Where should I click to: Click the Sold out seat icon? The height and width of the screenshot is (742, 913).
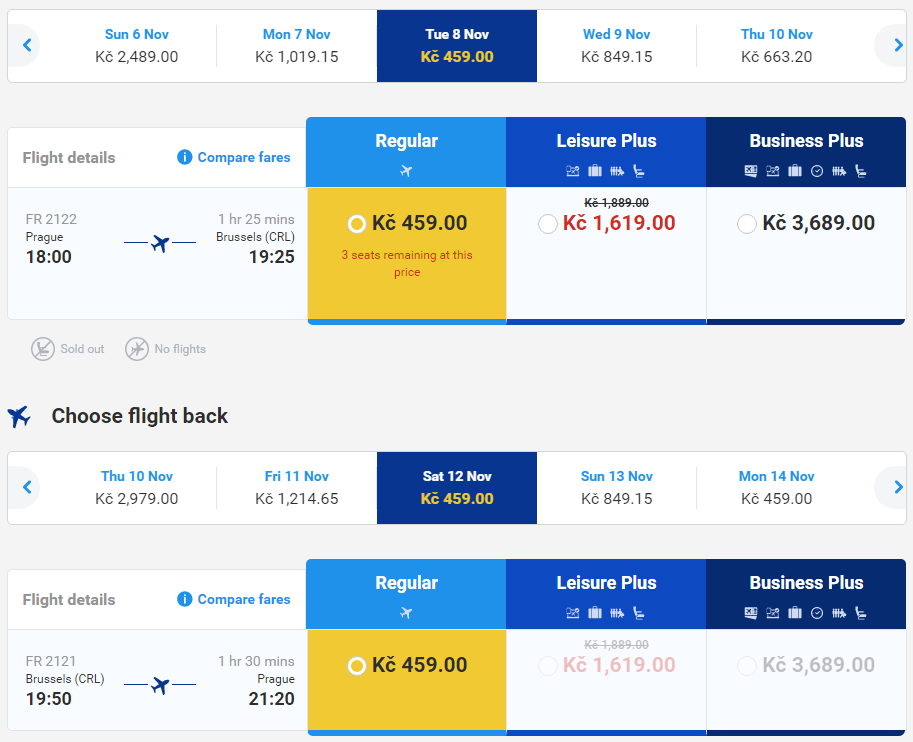[43, 349]
